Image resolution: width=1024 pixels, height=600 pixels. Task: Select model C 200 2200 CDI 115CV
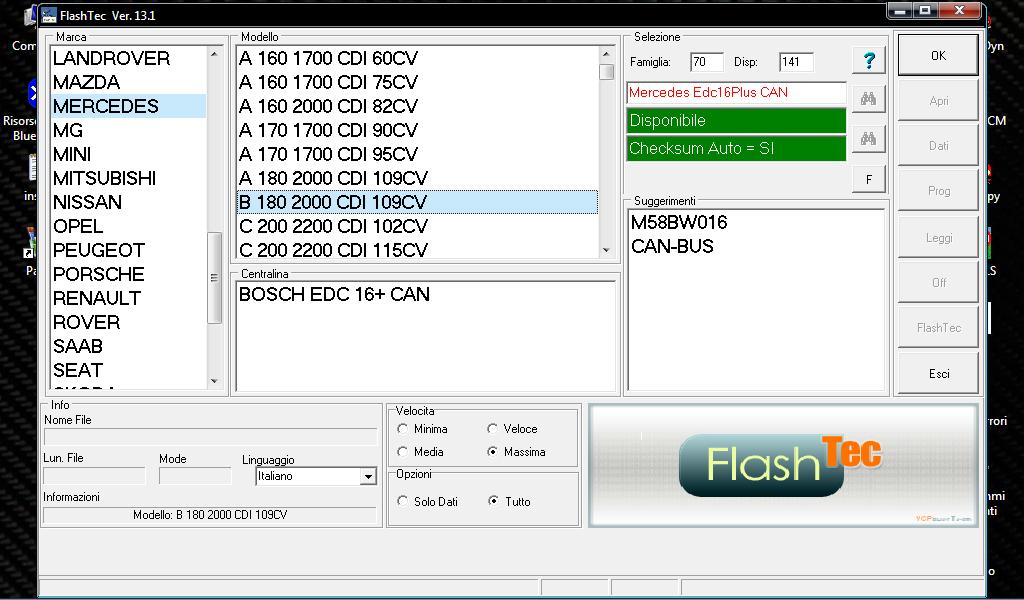coord(417,250)
